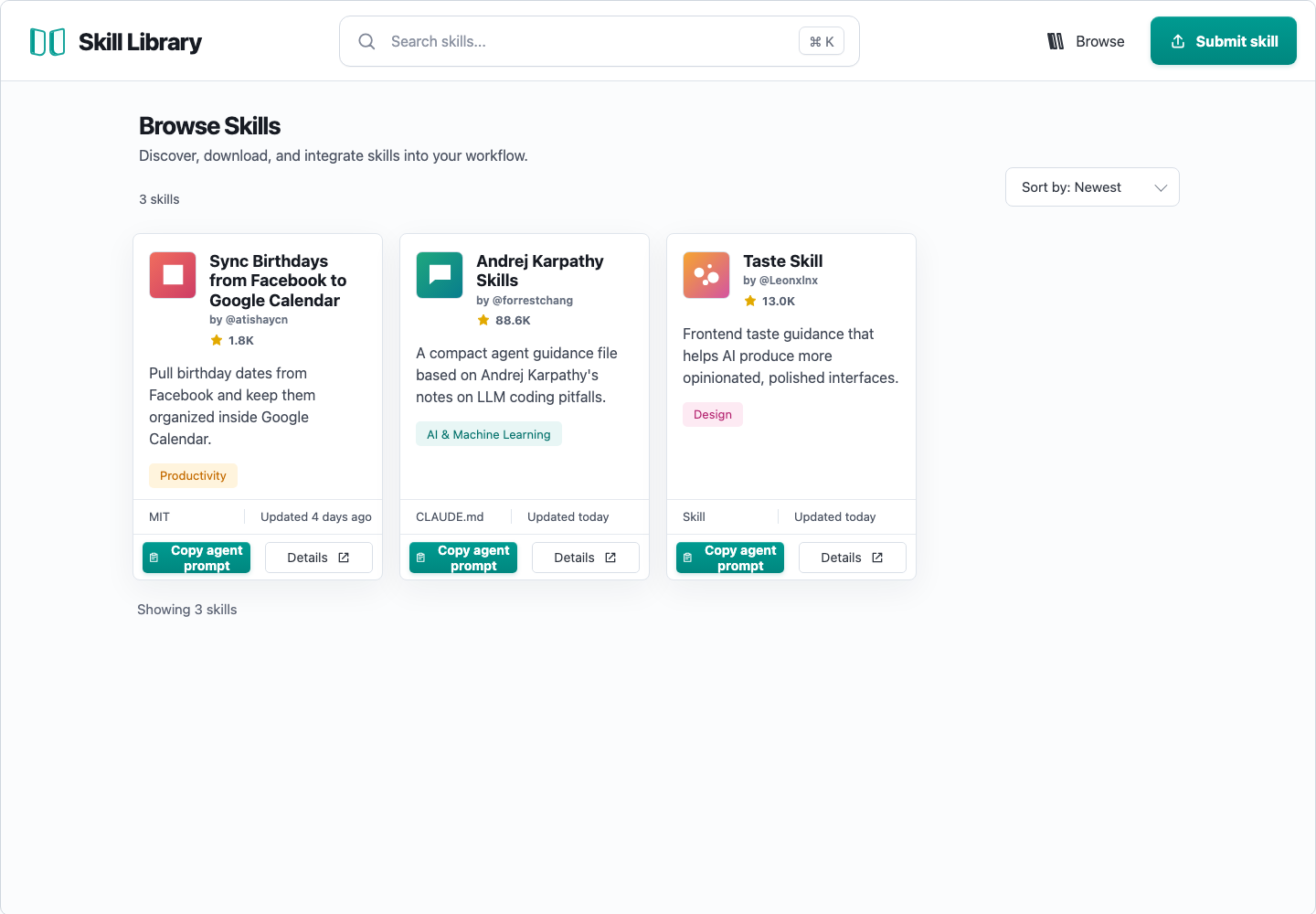Click clipboard icon on Sync Birthdays copy button
Image resolution: width=1316 pixels, height=914 pixels.
pos(154,558)
